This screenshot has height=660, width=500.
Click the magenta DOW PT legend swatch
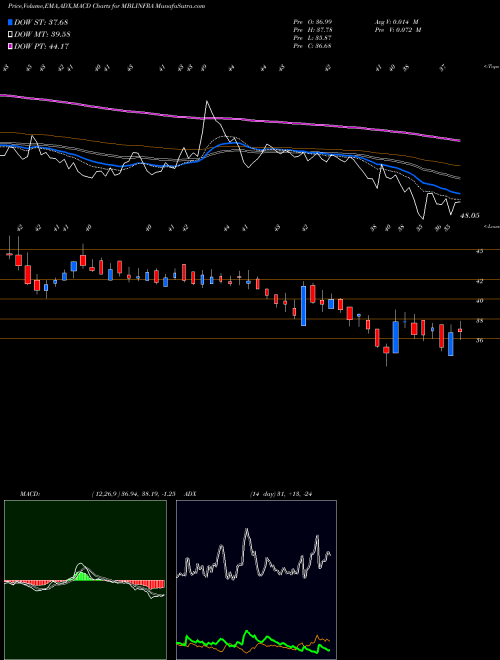coord(11,47)
